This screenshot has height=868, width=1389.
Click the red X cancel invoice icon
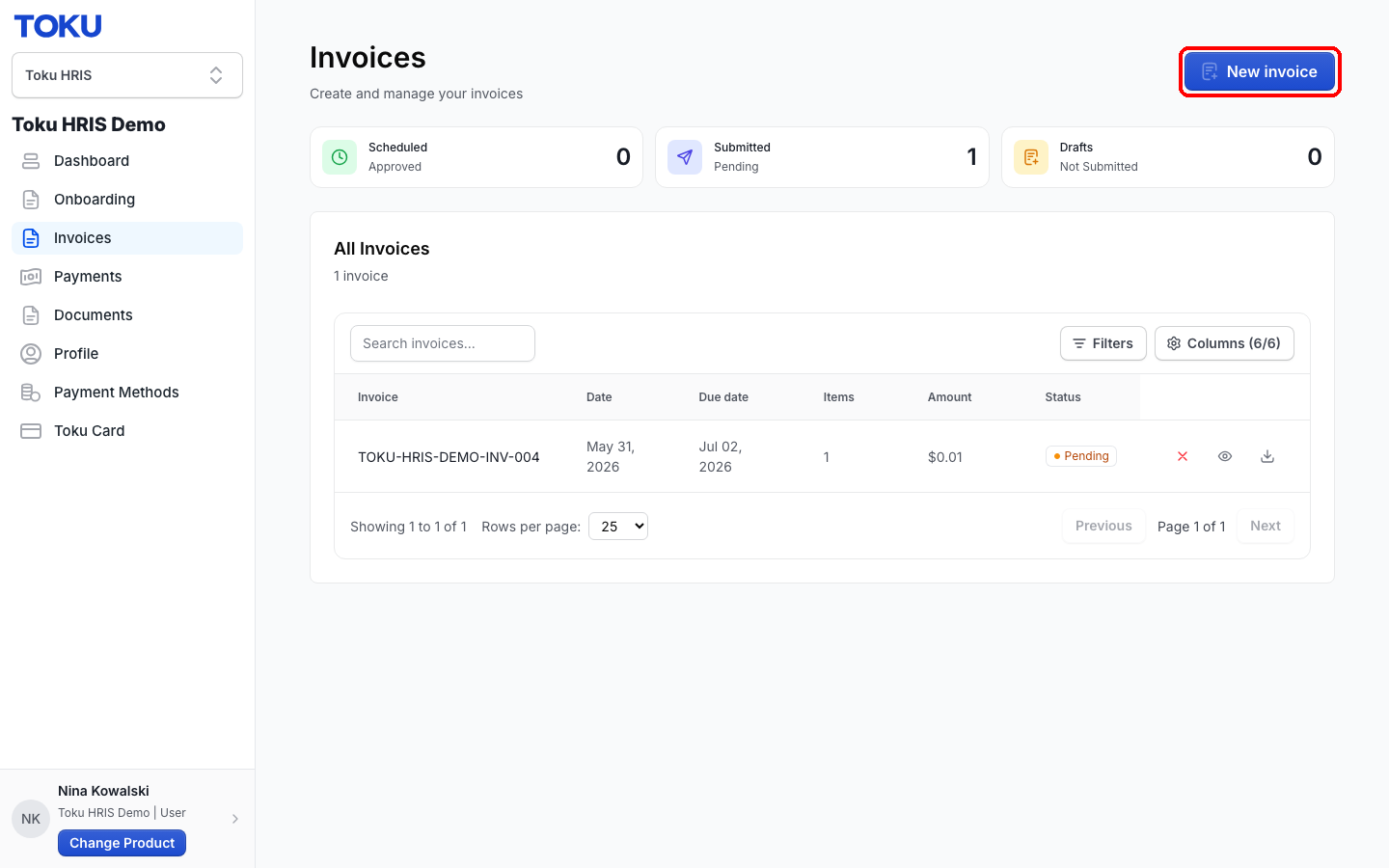click(1183, 456)
